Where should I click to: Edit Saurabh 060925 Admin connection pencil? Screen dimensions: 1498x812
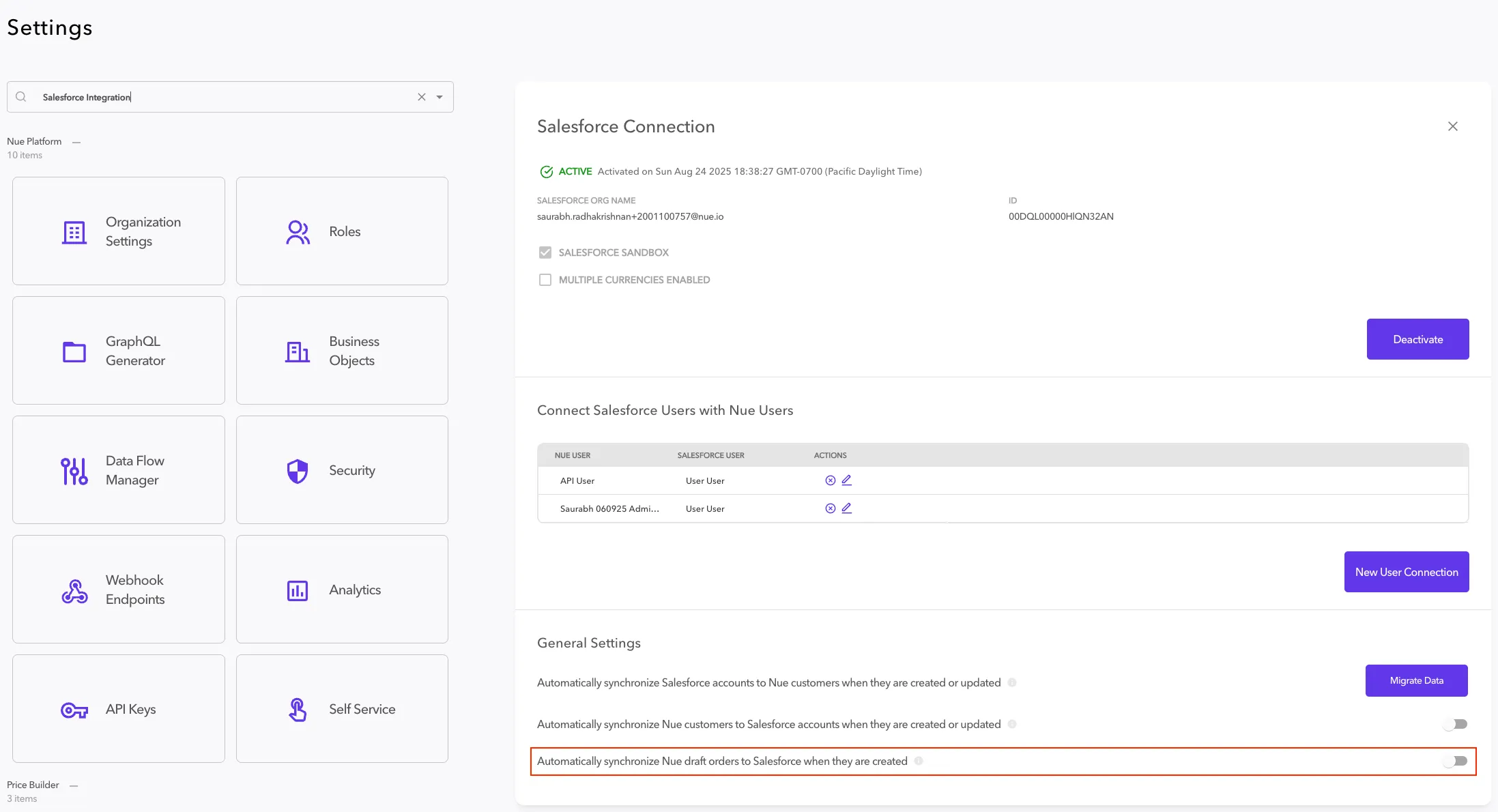[x=846, y=508]
